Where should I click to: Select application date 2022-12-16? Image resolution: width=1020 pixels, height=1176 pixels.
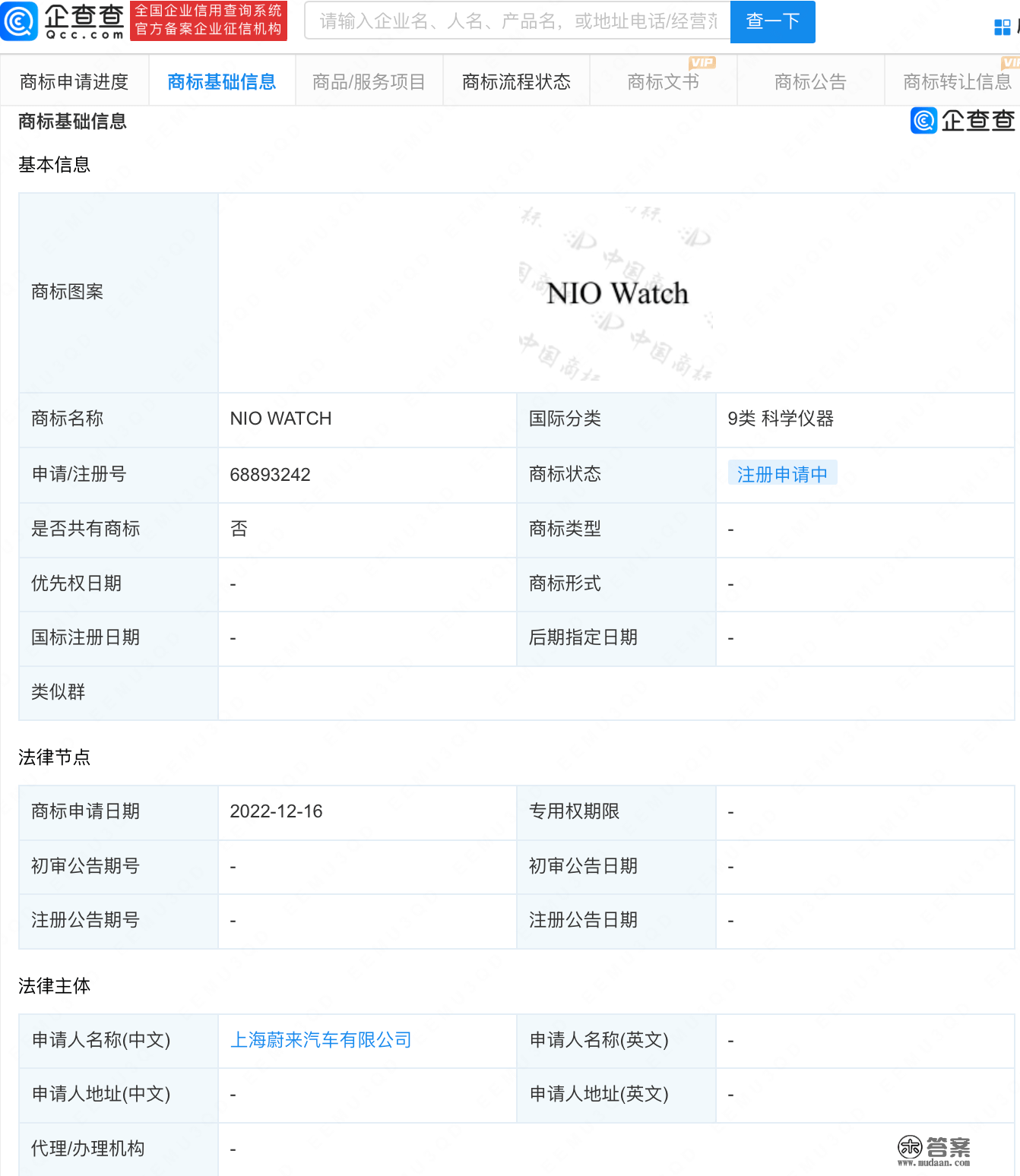tap(277, 811)
